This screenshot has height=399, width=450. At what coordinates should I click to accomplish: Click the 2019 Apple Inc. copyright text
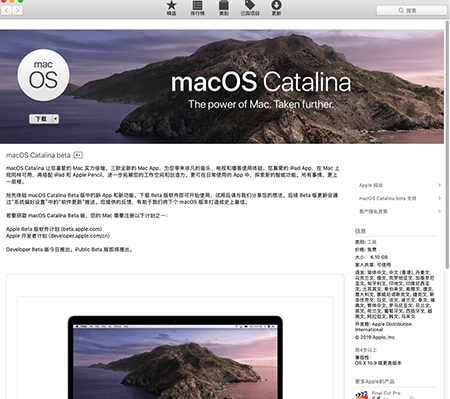click(x=375, y=337)
